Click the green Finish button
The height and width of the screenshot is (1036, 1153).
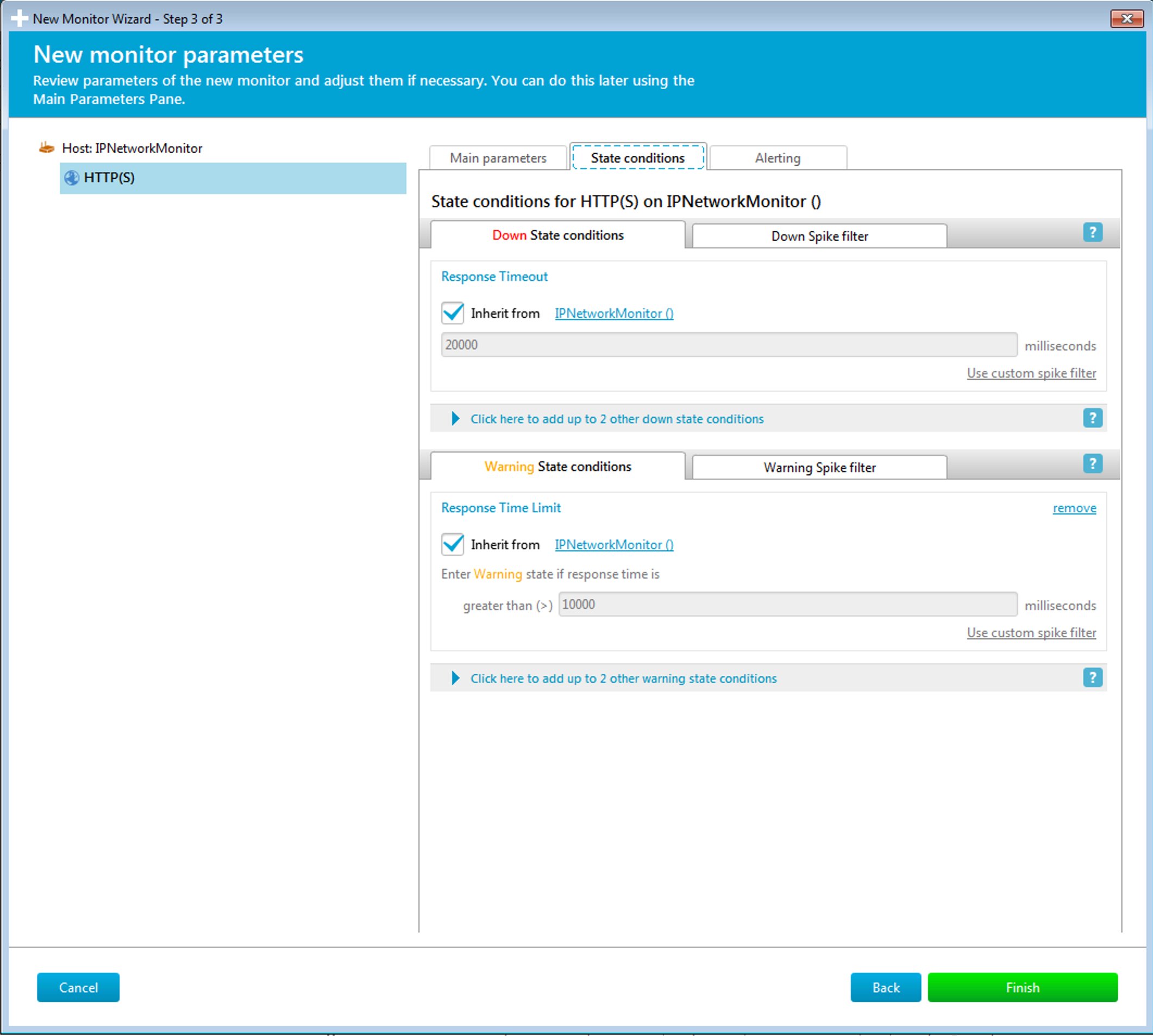click(x=1023, y=988)
